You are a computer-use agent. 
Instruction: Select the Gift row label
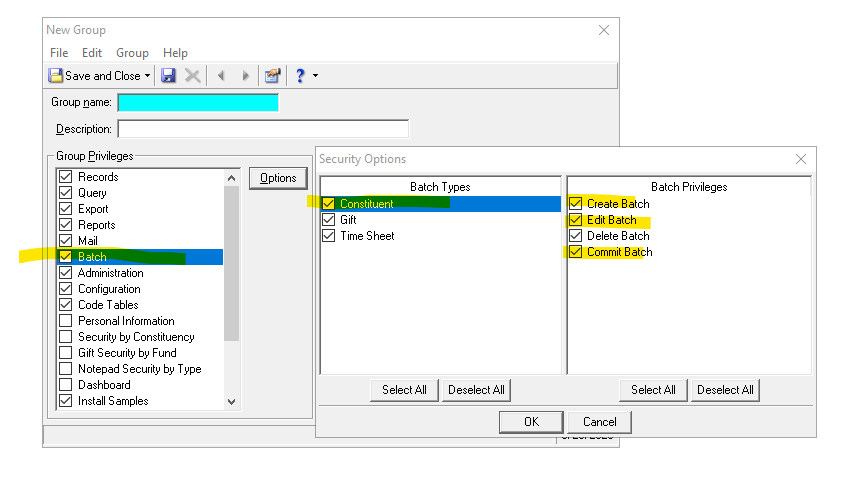coord(348,220)
